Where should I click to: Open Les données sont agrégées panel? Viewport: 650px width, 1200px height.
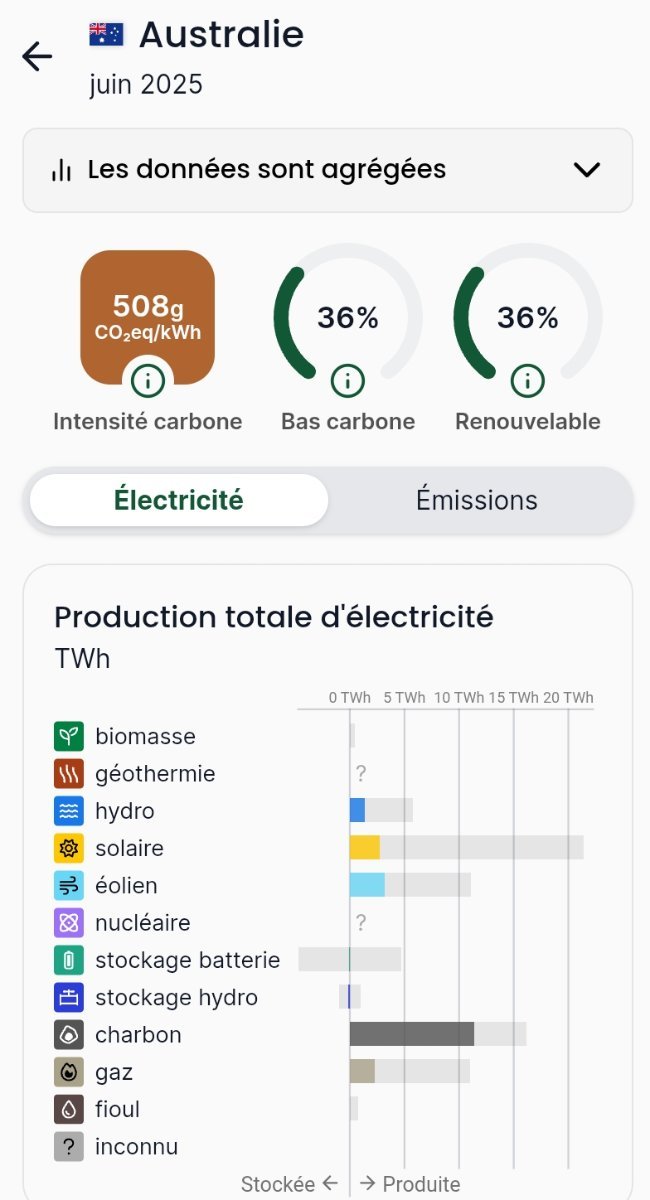coord(266,170)
